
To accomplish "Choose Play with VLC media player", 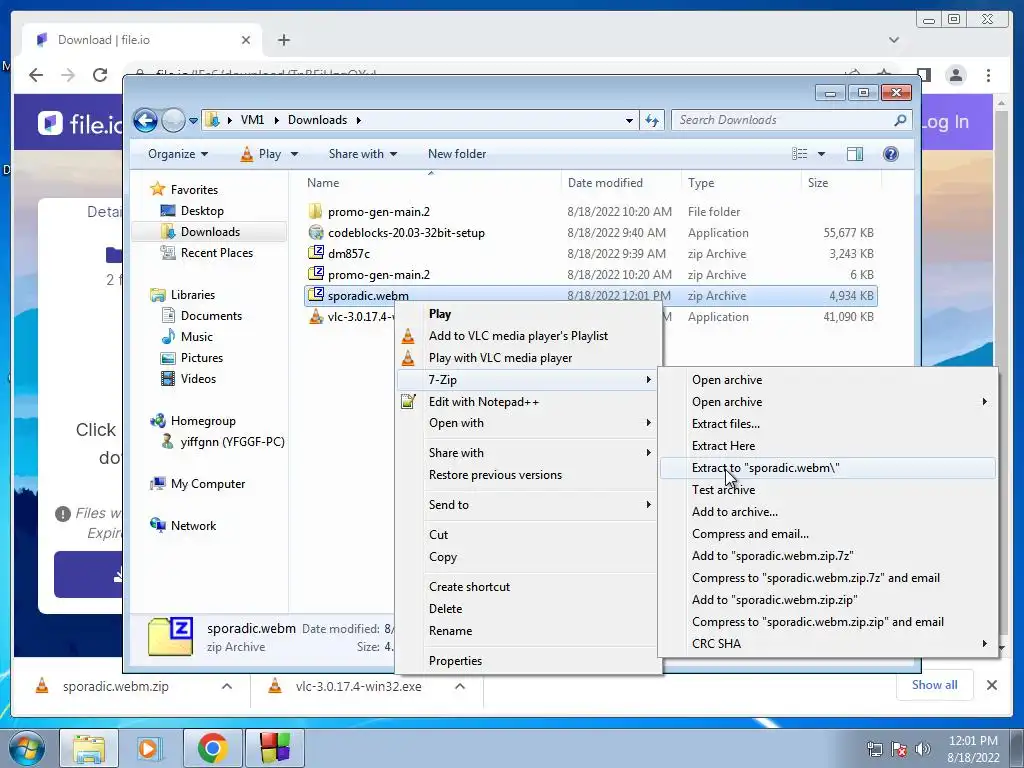I will point(528,358).
